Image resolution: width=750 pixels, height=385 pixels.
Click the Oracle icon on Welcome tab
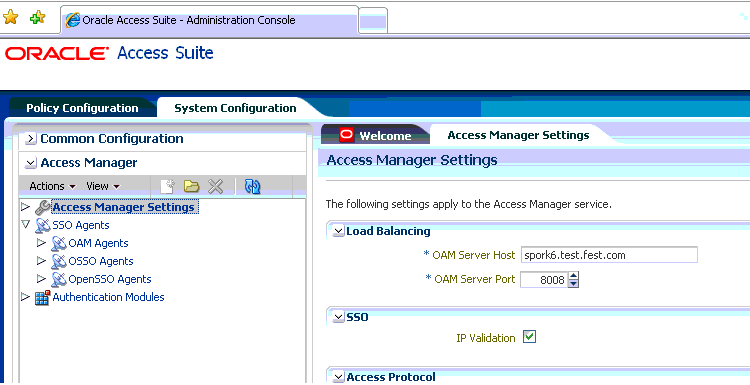click(346, 135)
